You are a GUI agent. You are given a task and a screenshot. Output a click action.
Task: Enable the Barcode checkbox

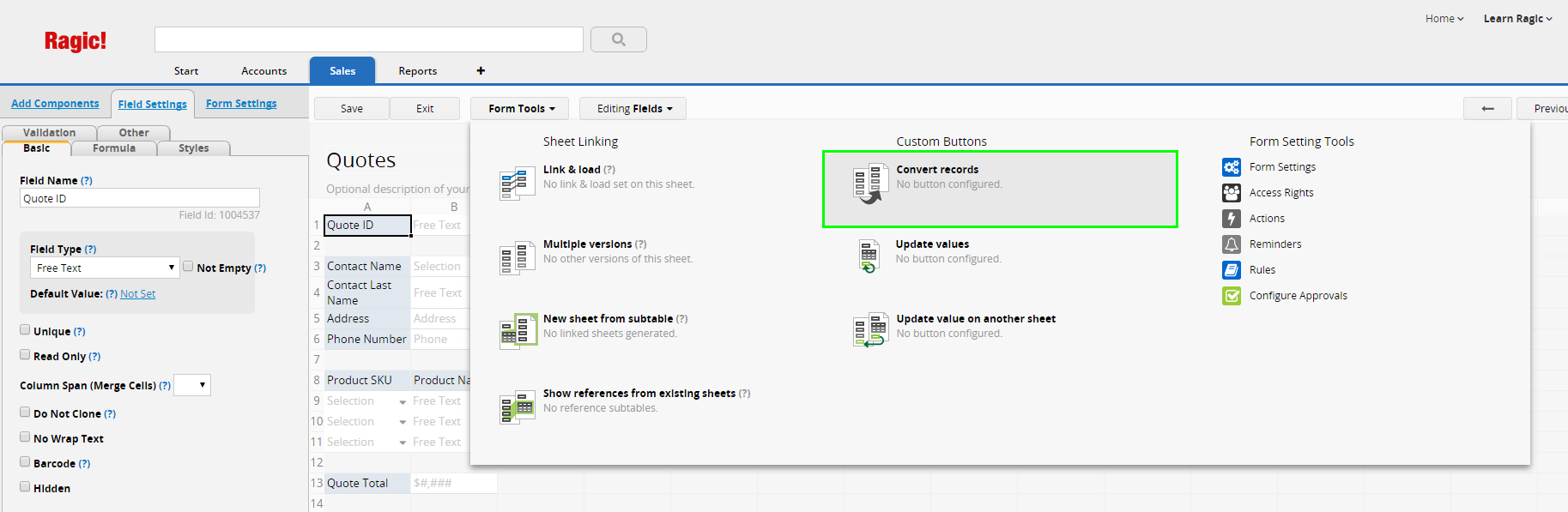click(x=25, y=461)
